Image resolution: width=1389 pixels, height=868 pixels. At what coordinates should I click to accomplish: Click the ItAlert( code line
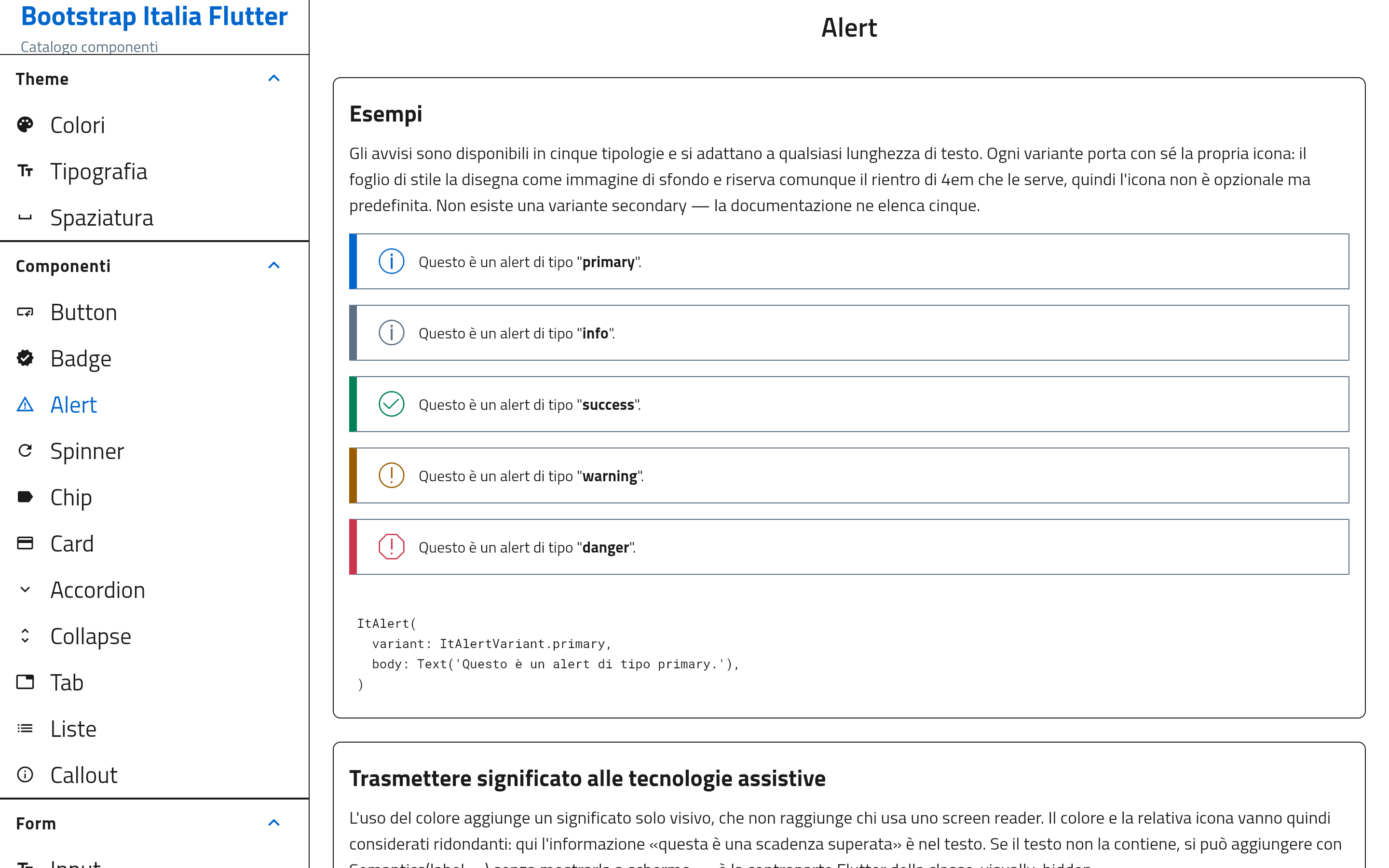387,624
